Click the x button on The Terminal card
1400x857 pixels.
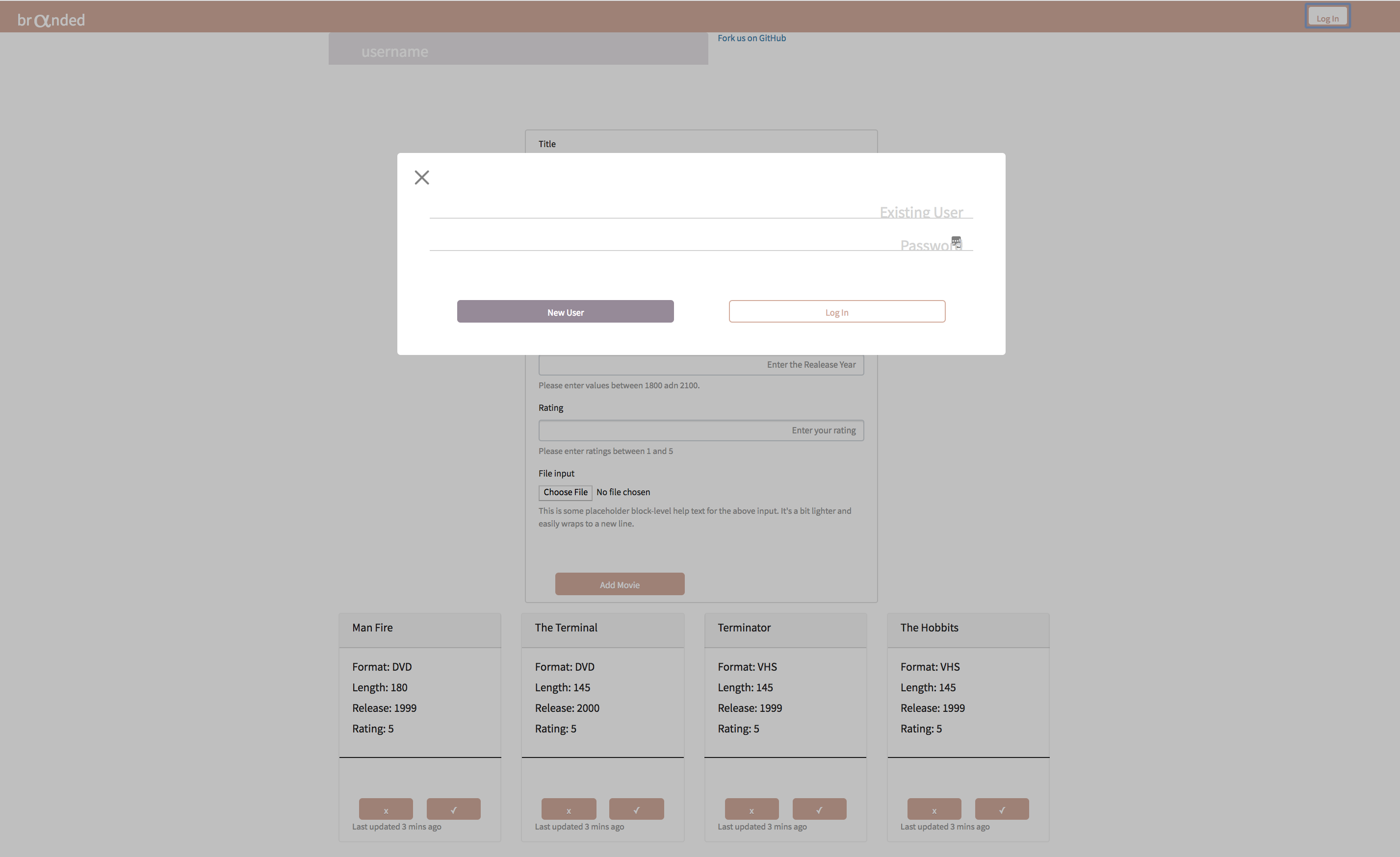click(x=569, y=809)
